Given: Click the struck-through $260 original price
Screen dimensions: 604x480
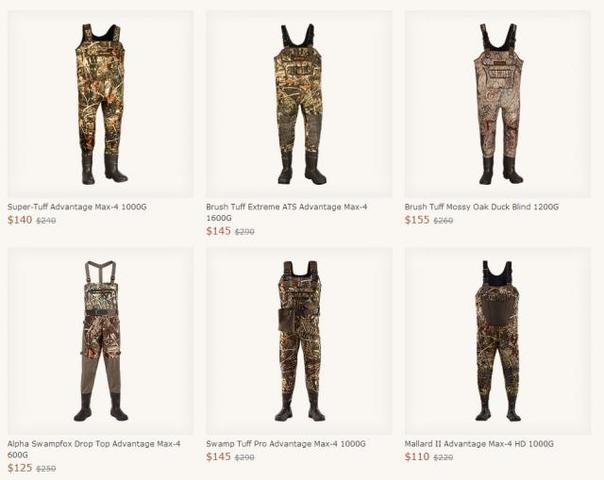Looking at the screenshot, I should click(443, 221).
